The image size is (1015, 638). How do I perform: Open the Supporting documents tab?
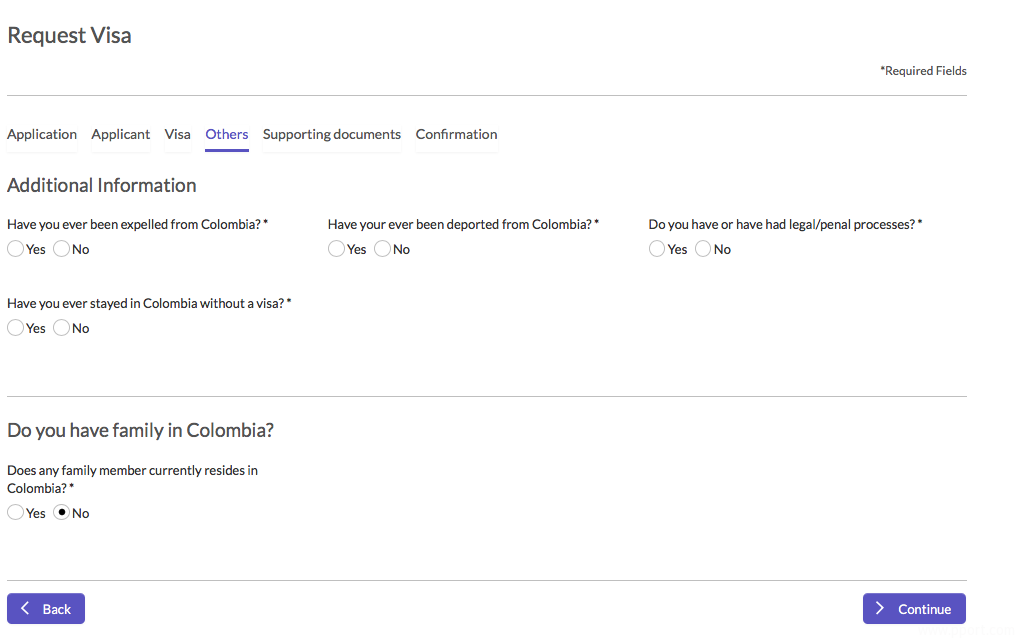pyautogui.click(x=332, y=135)
